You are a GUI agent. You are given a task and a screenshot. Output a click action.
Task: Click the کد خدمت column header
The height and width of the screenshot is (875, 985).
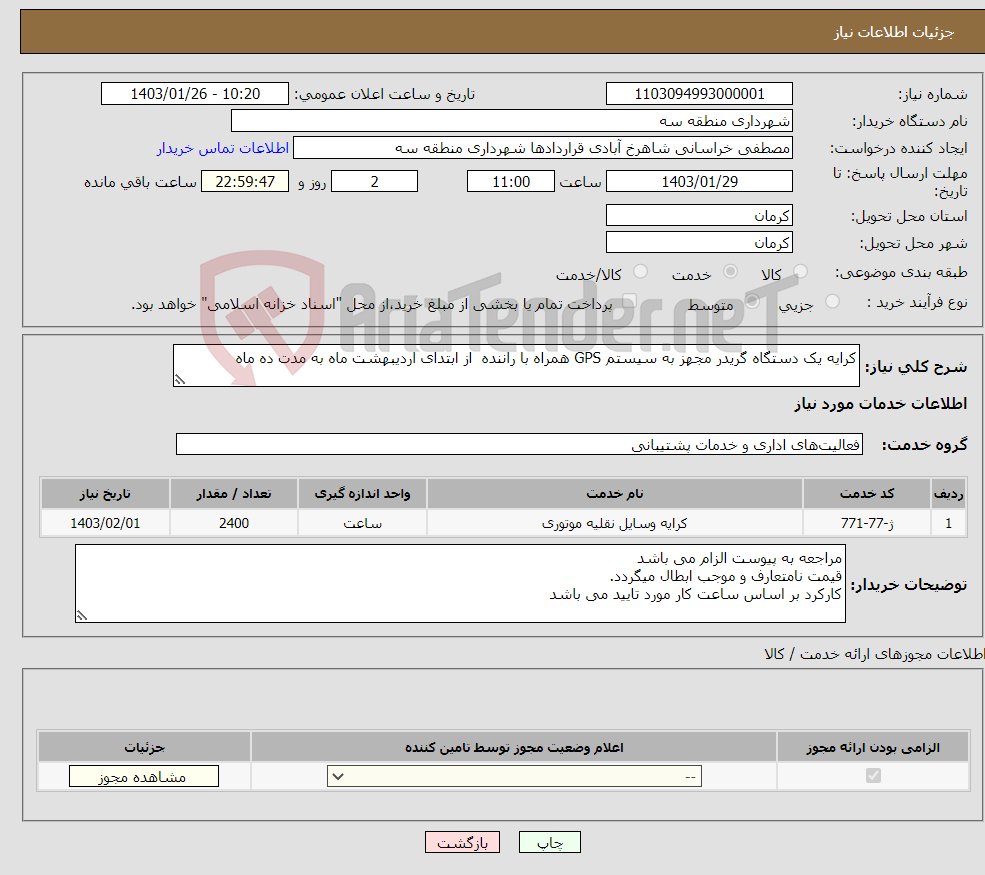866,494
